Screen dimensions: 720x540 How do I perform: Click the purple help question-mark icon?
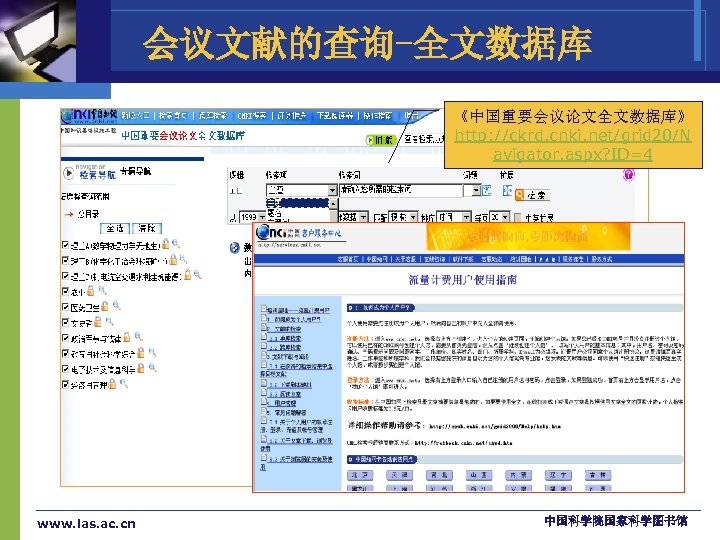click(629, 174)
